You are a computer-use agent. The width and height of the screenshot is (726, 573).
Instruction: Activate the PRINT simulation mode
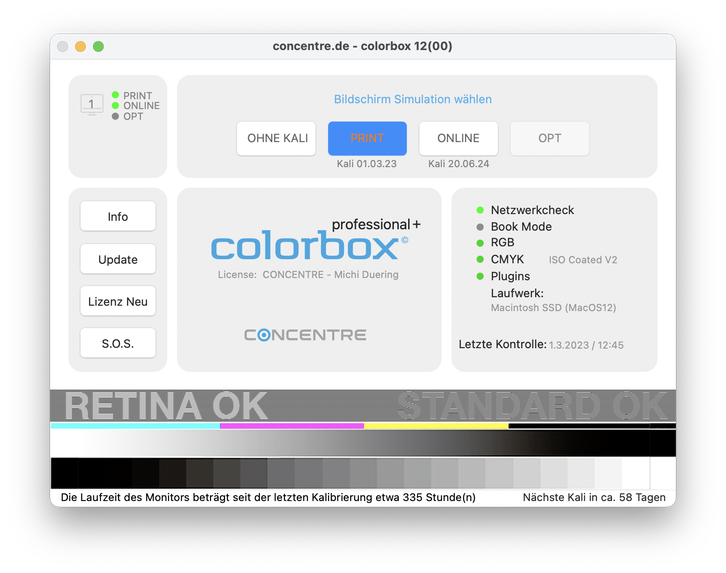367,138
